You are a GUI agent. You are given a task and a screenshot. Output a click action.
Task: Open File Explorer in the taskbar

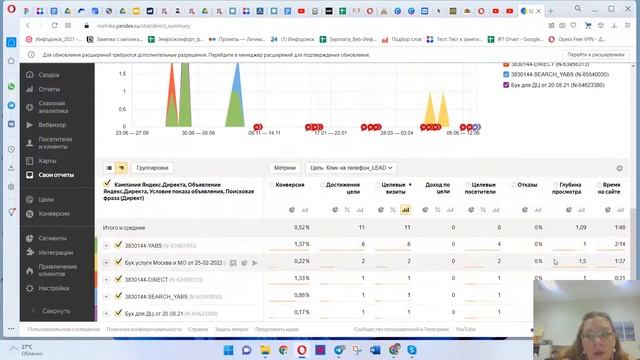pyautogui.click(x=265, y=350)
